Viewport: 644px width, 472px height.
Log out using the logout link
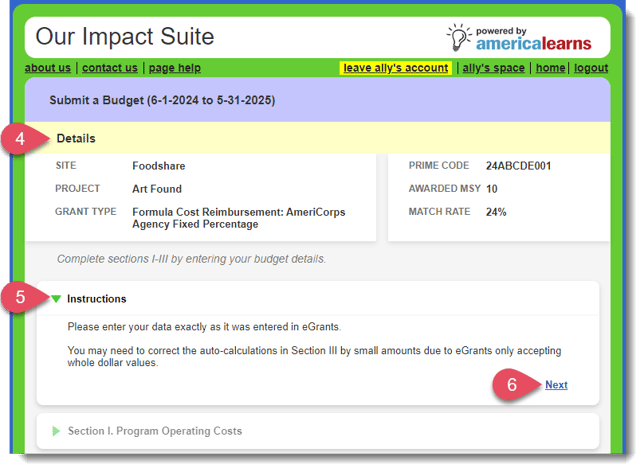point(591,68)
